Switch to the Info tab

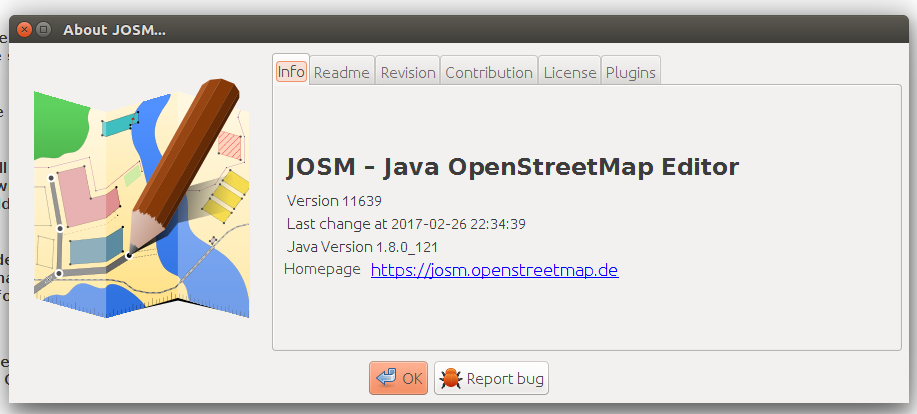pos(291,72)
